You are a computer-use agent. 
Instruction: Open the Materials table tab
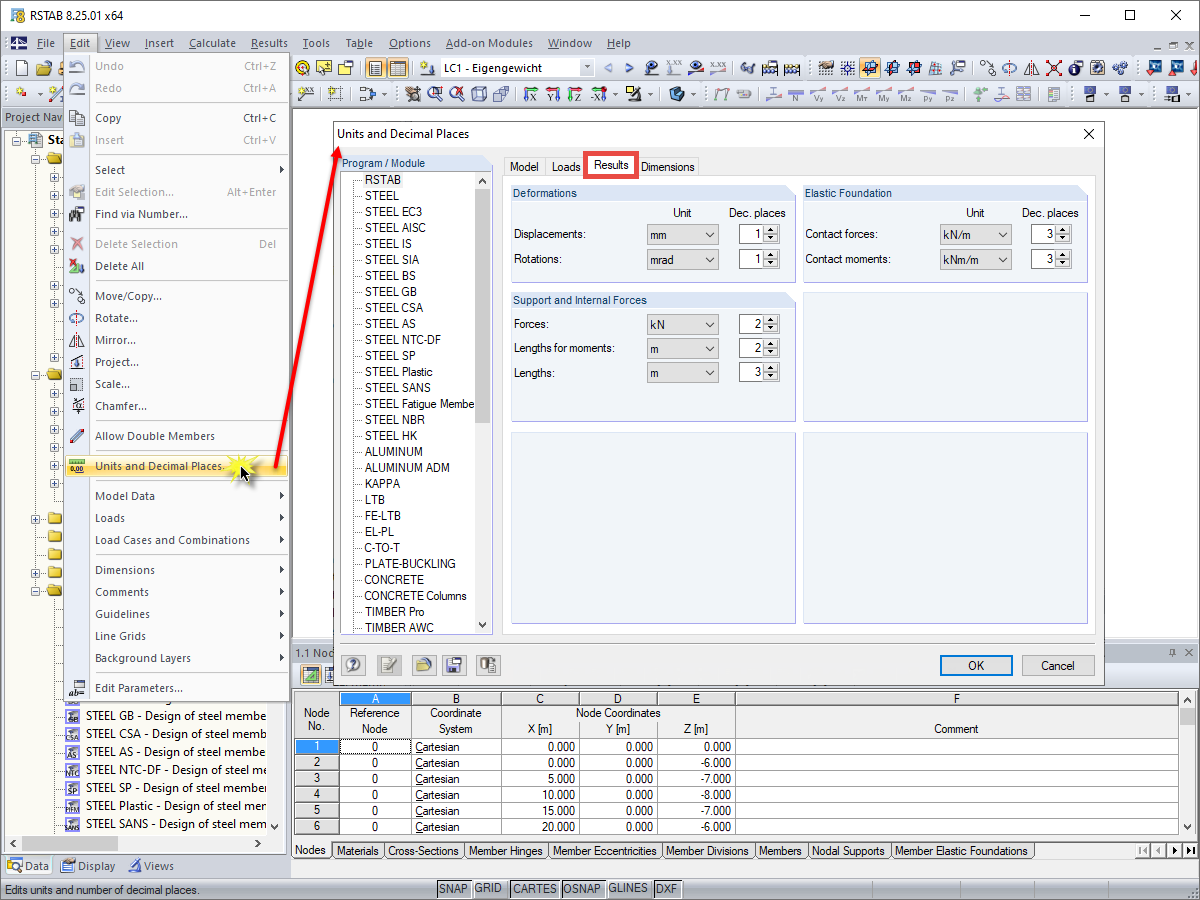point(358,851)
